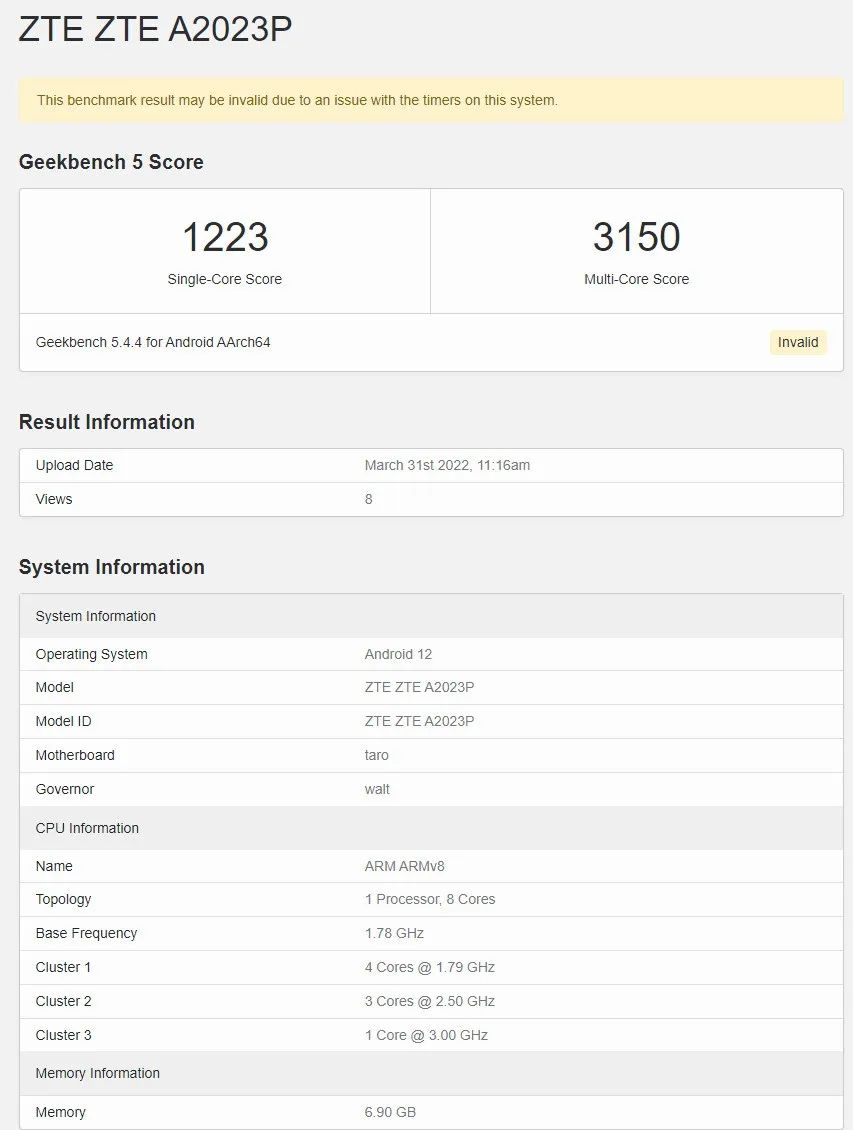Click the yellow Invalid badge
Image resolution: width=853 pixels, height=1130 pixels.
coord(798,342)
